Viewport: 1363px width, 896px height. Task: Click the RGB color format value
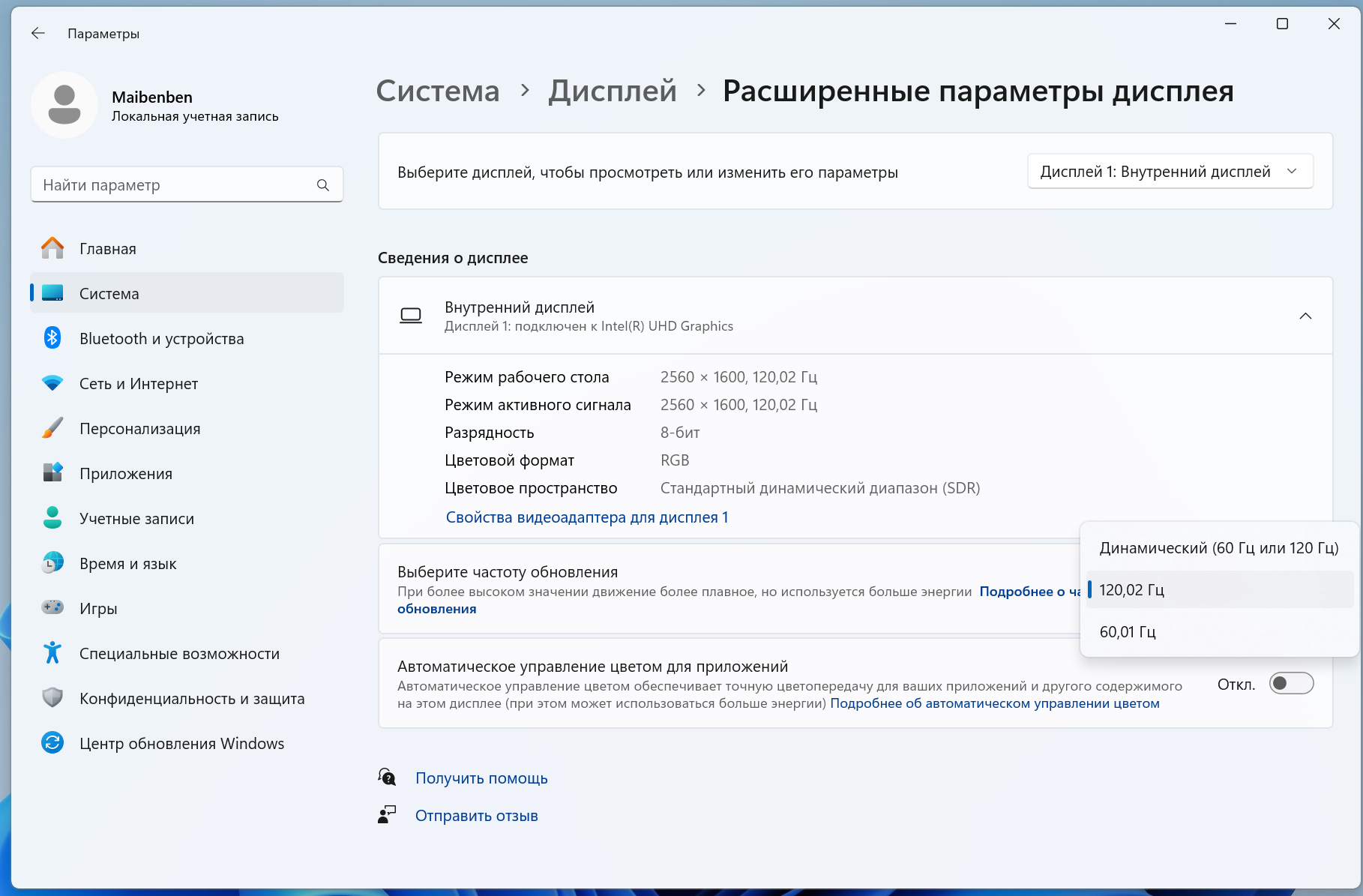pos(675,460)
